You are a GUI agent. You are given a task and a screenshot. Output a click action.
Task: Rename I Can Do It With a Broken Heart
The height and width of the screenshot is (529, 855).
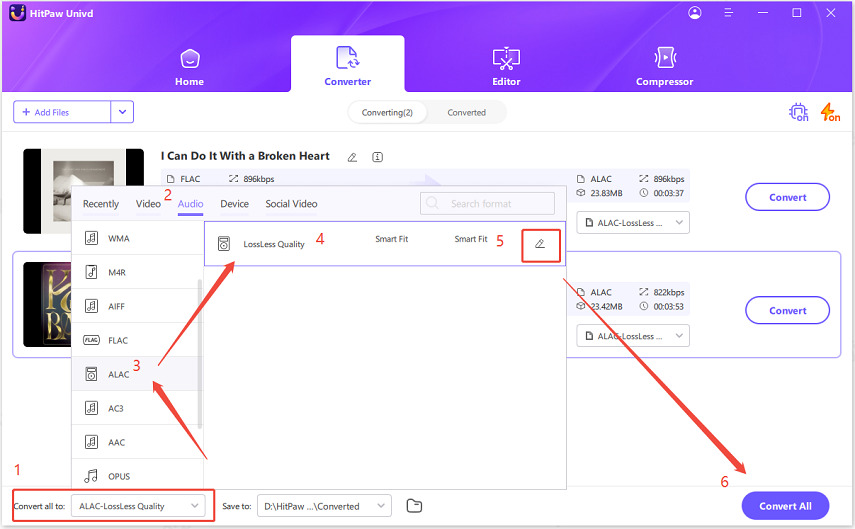point(352,157)
